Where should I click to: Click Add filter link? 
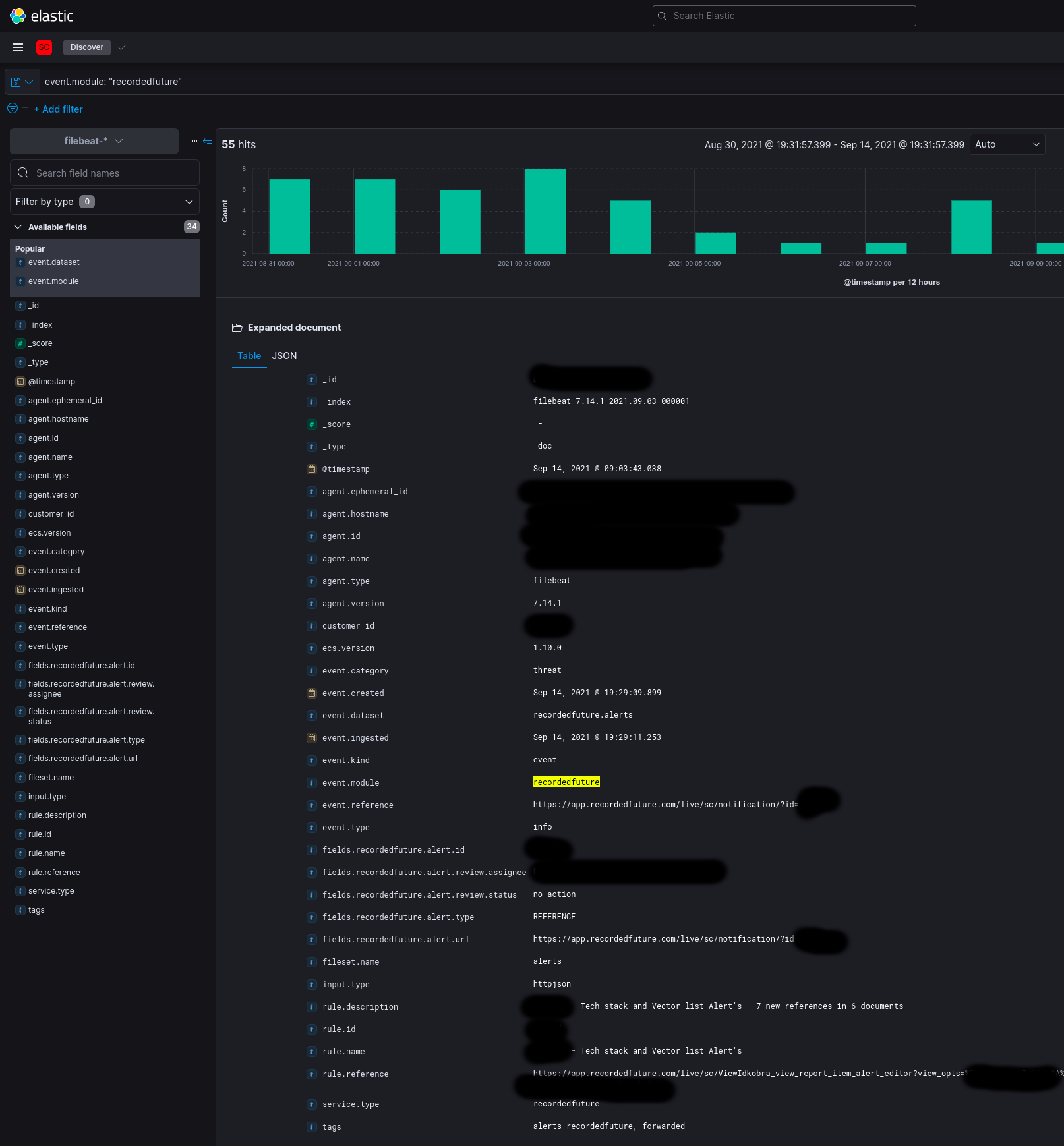point(58,109)
